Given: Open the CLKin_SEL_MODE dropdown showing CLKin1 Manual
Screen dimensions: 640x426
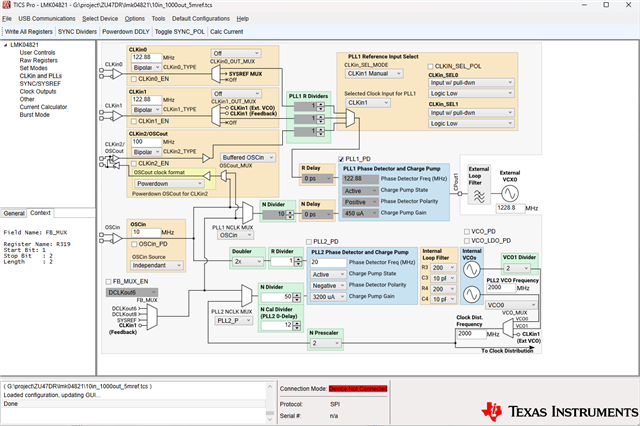Looking at the screenshot, I should (x=374, y=73).
